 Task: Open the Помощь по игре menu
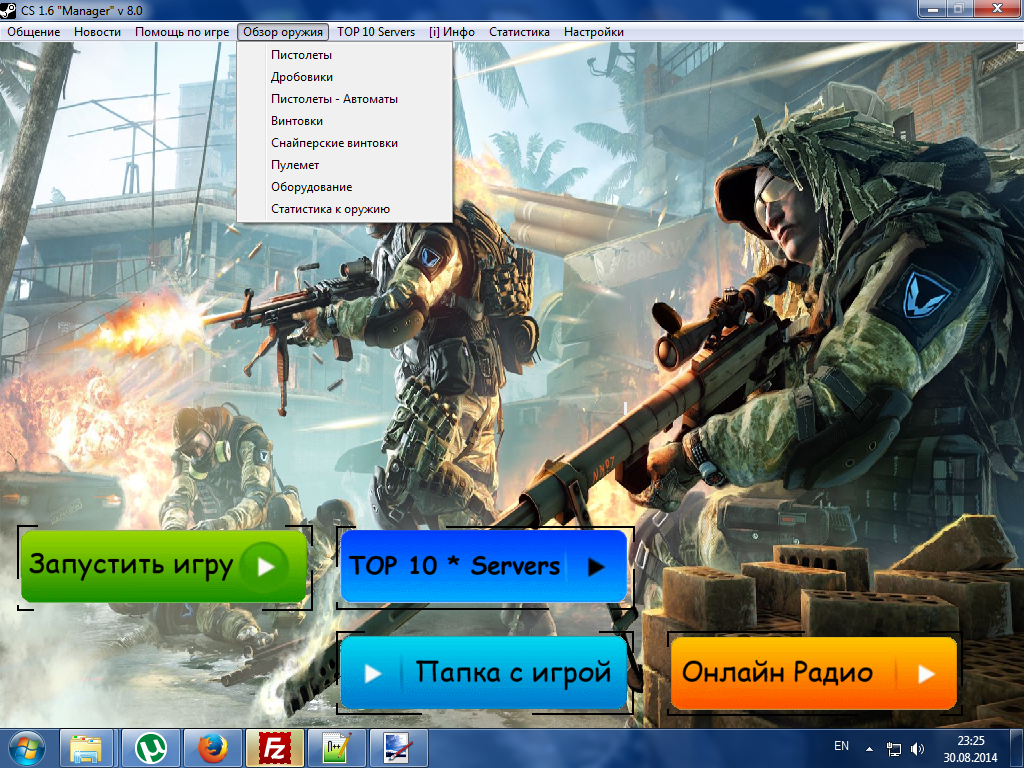coord(182,32)
